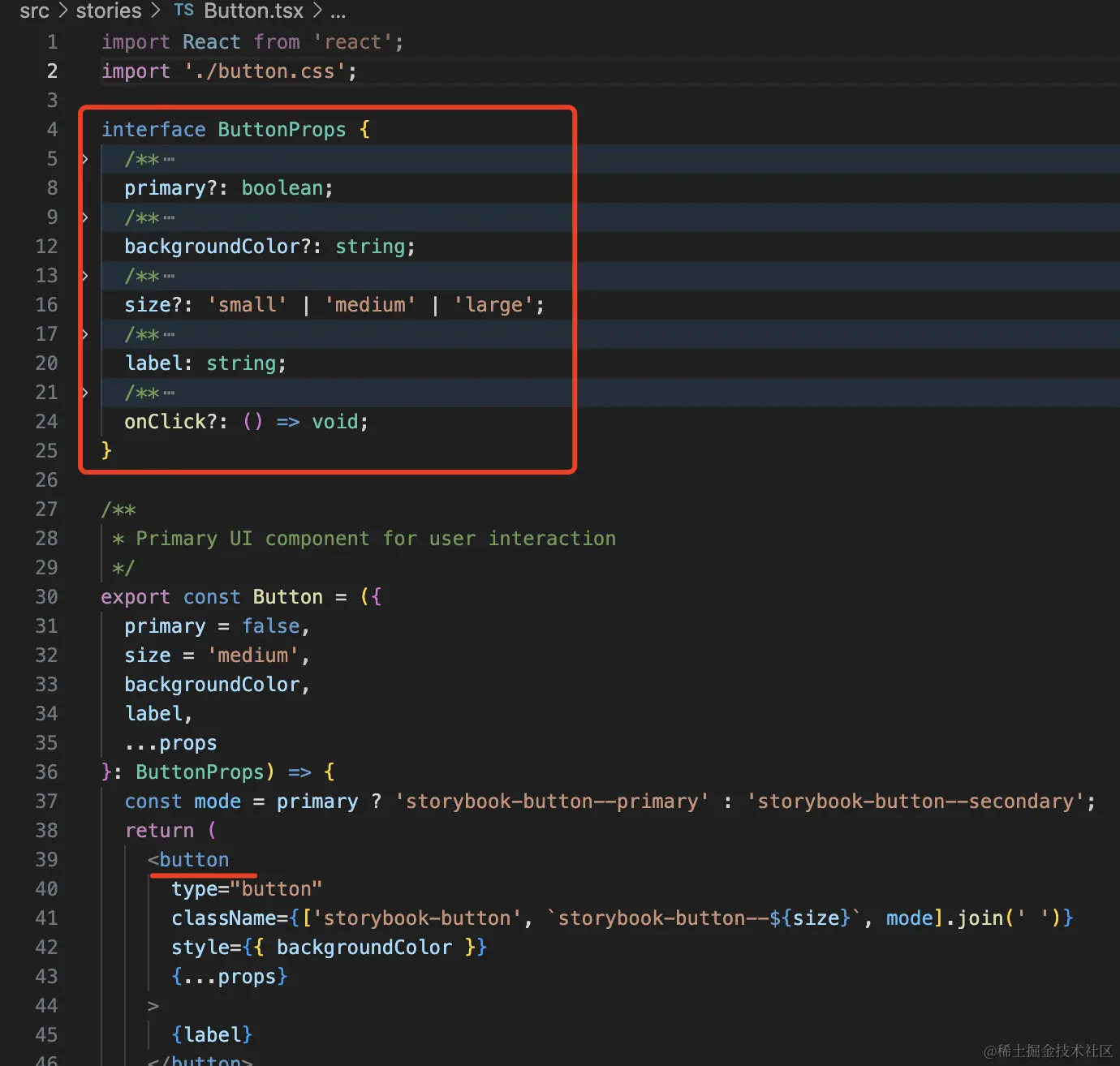The height and width of the screenshot is (1066, 1120).
Task: Click line number 30 in gutter
Action: click(x=46, y=597)
